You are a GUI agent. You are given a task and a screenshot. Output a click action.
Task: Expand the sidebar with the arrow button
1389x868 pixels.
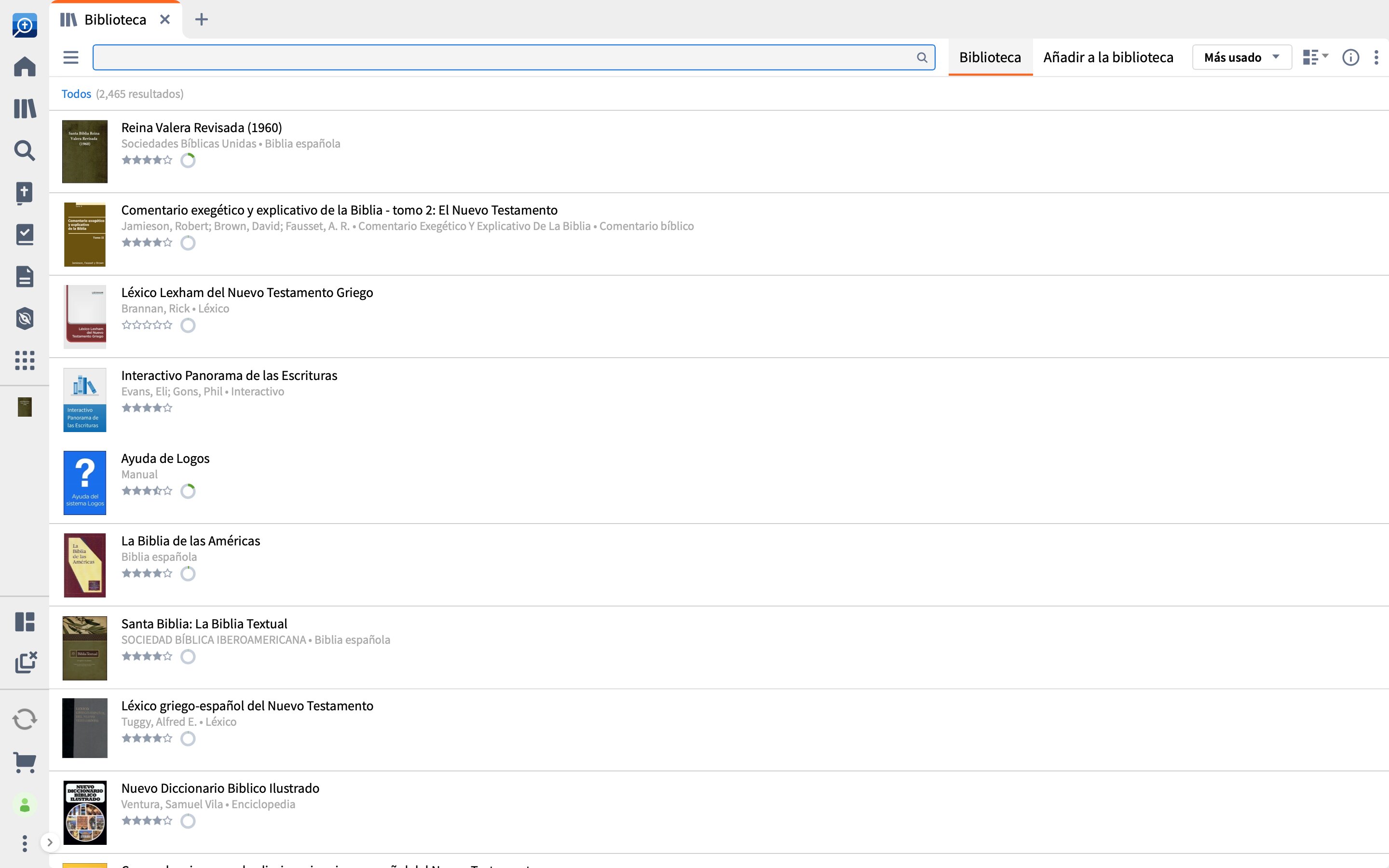[x=50, y=843]
